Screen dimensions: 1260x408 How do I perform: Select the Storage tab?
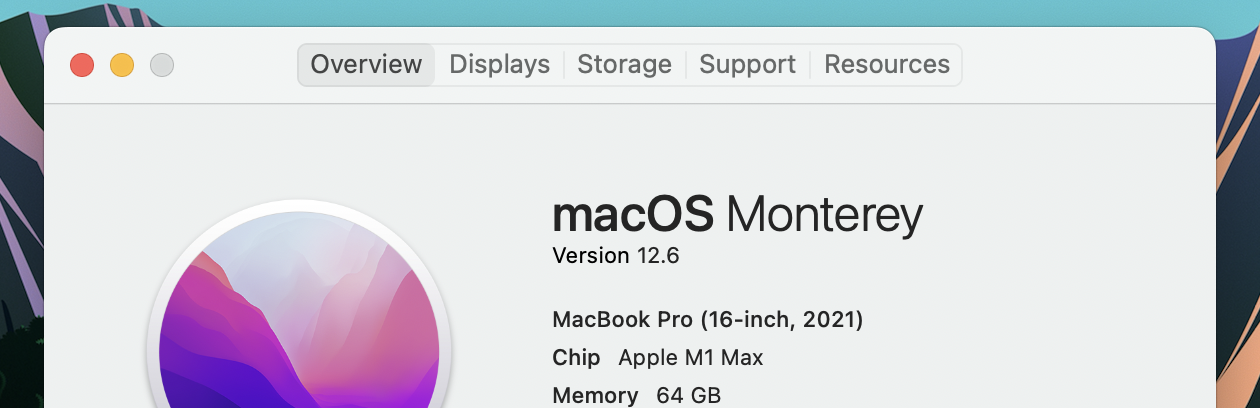[x=624, y=65]
